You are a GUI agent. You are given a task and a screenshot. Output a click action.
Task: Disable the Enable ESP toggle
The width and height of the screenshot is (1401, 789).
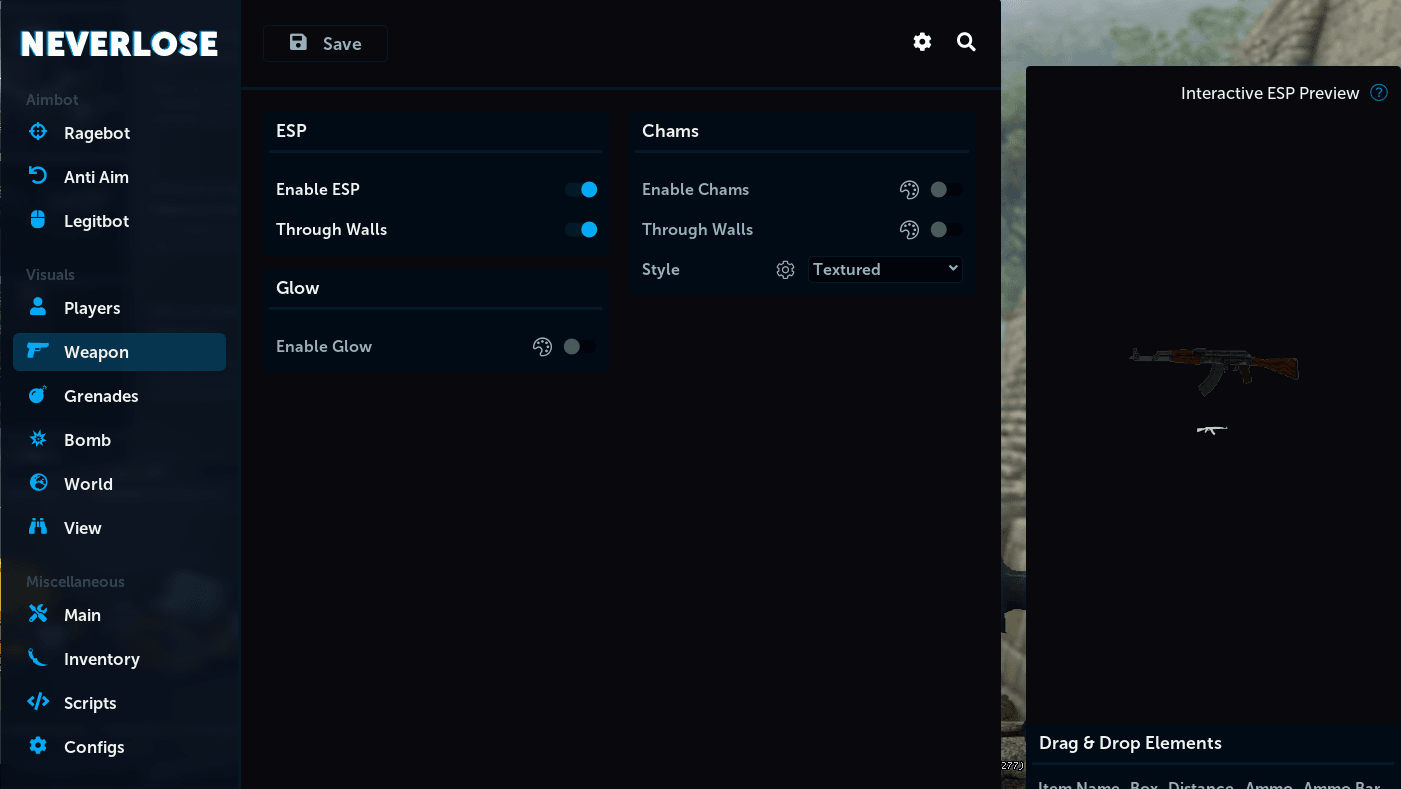point(581,189)
